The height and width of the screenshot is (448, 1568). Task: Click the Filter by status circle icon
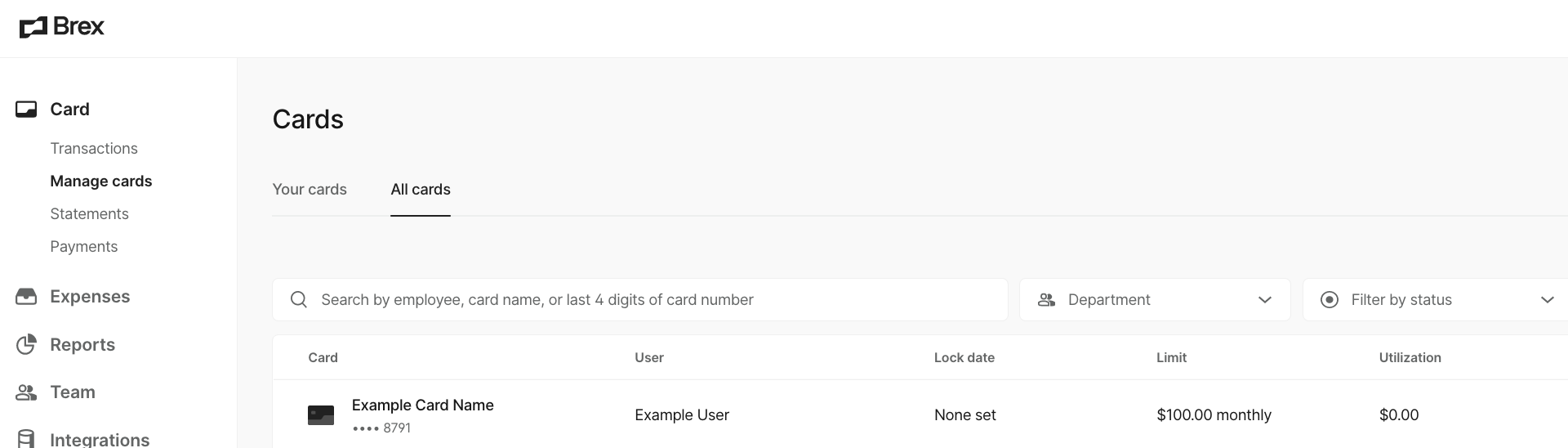1330,300
